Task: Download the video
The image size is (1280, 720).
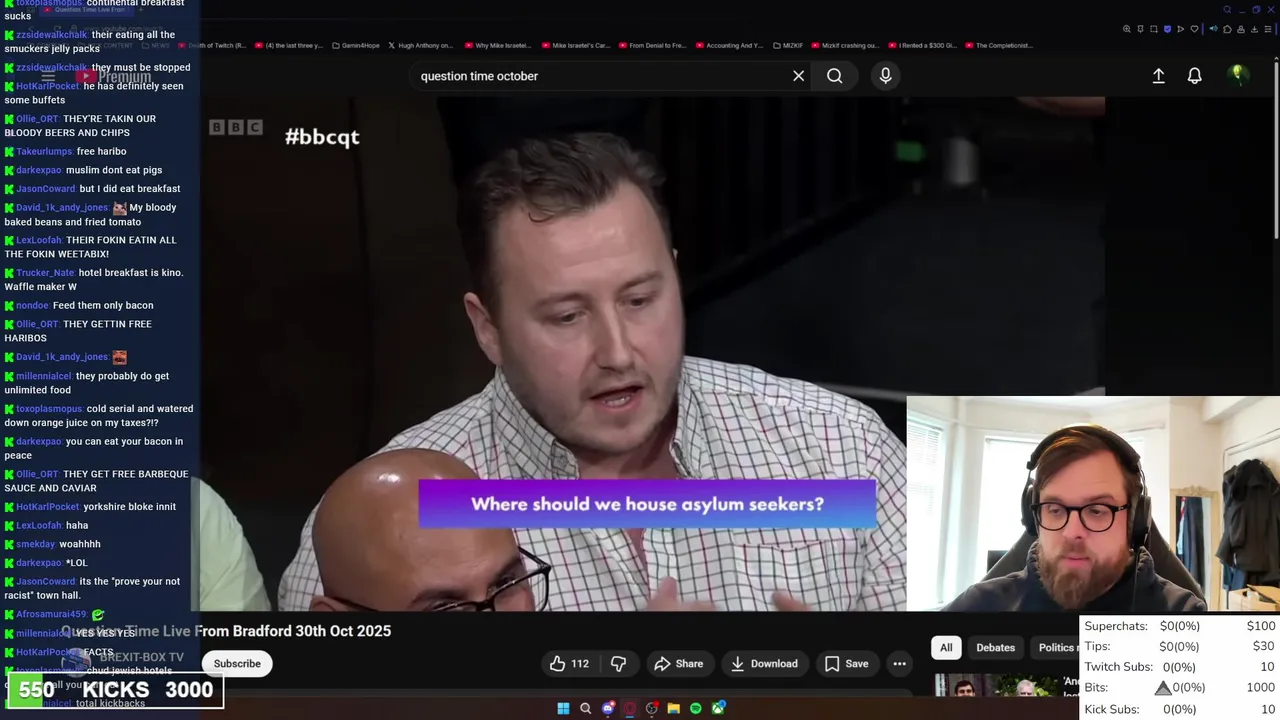Action: 764,663
